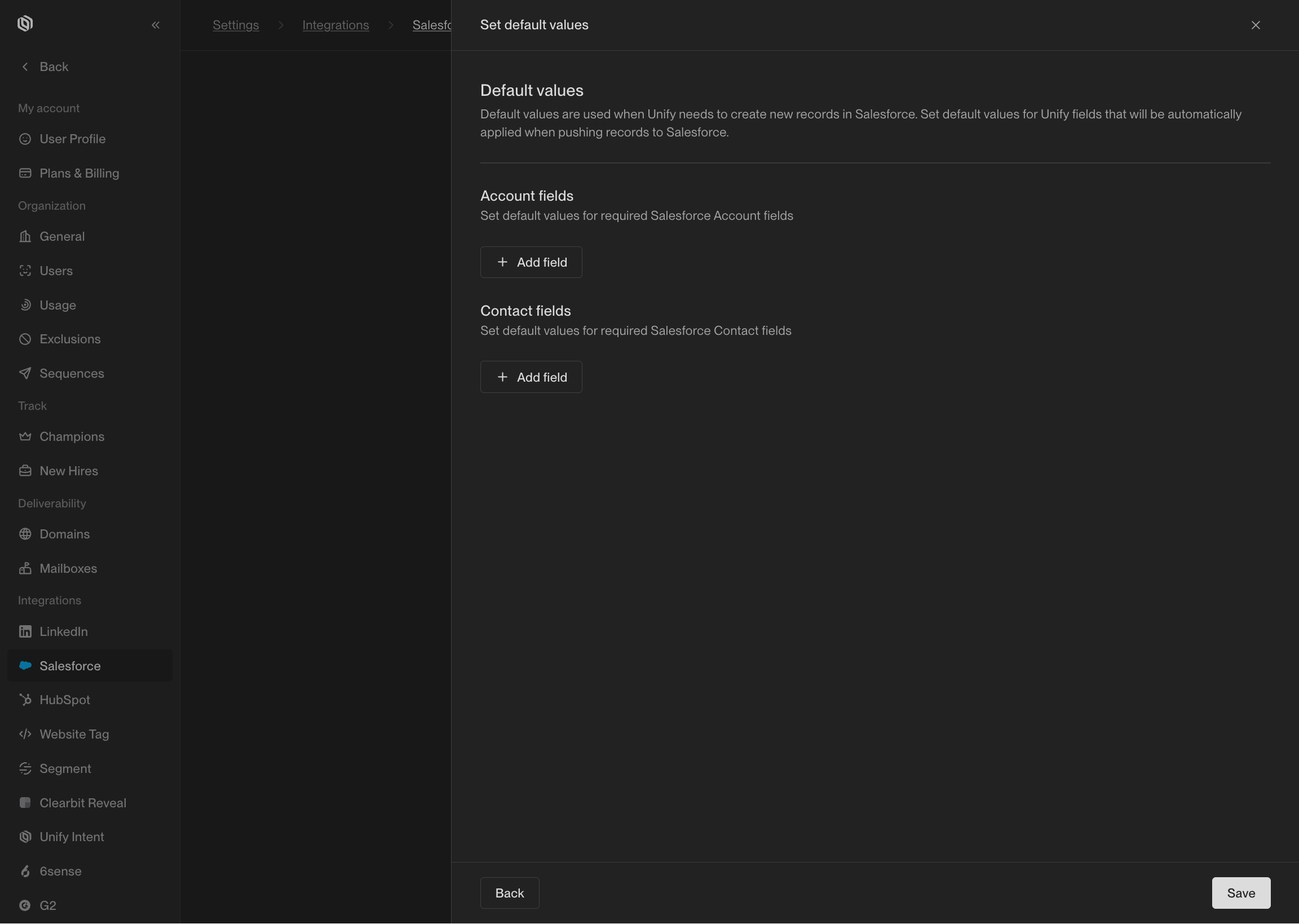Open Mailboxes deliverability settings
Screen dimensions: 1299x924
[68, 568]
